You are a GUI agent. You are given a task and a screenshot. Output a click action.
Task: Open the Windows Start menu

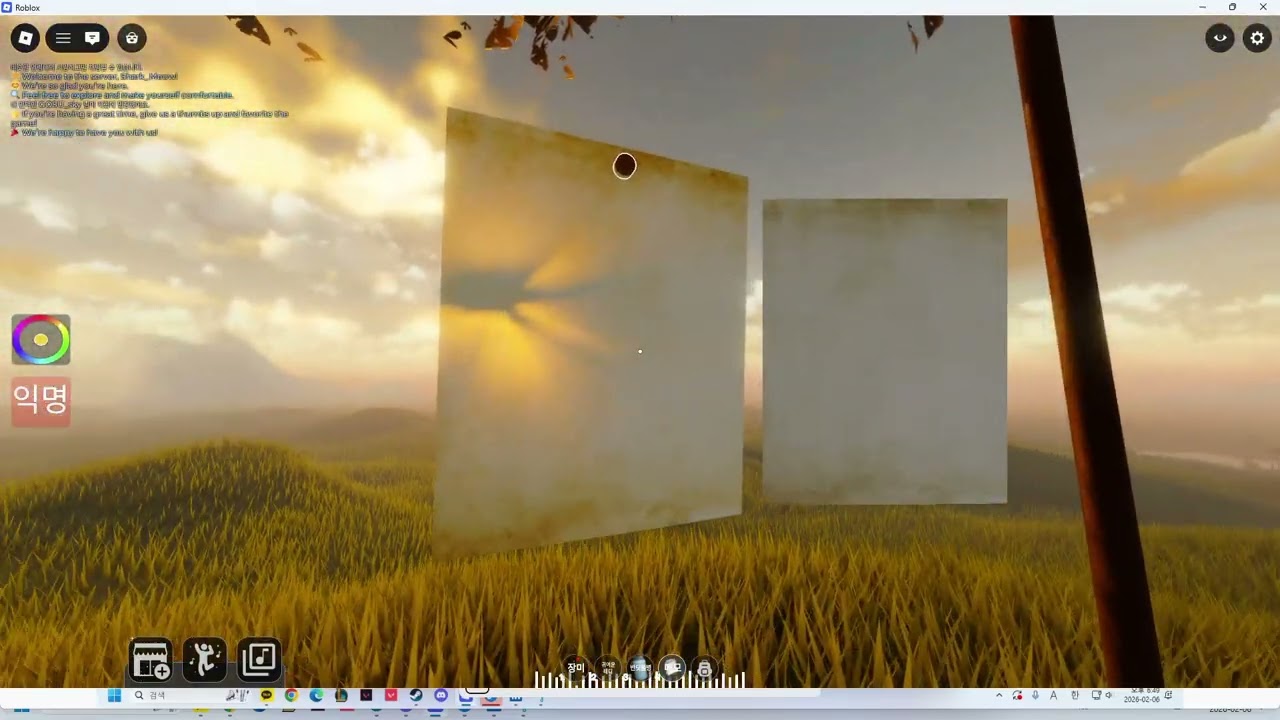tap(114, 695)
